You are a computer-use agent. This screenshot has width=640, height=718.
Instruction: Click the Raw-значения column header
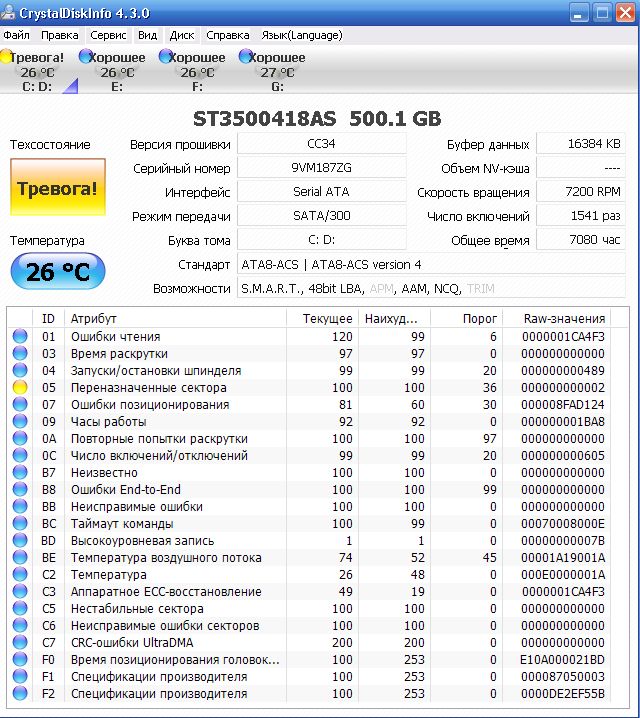click(557, 318)
